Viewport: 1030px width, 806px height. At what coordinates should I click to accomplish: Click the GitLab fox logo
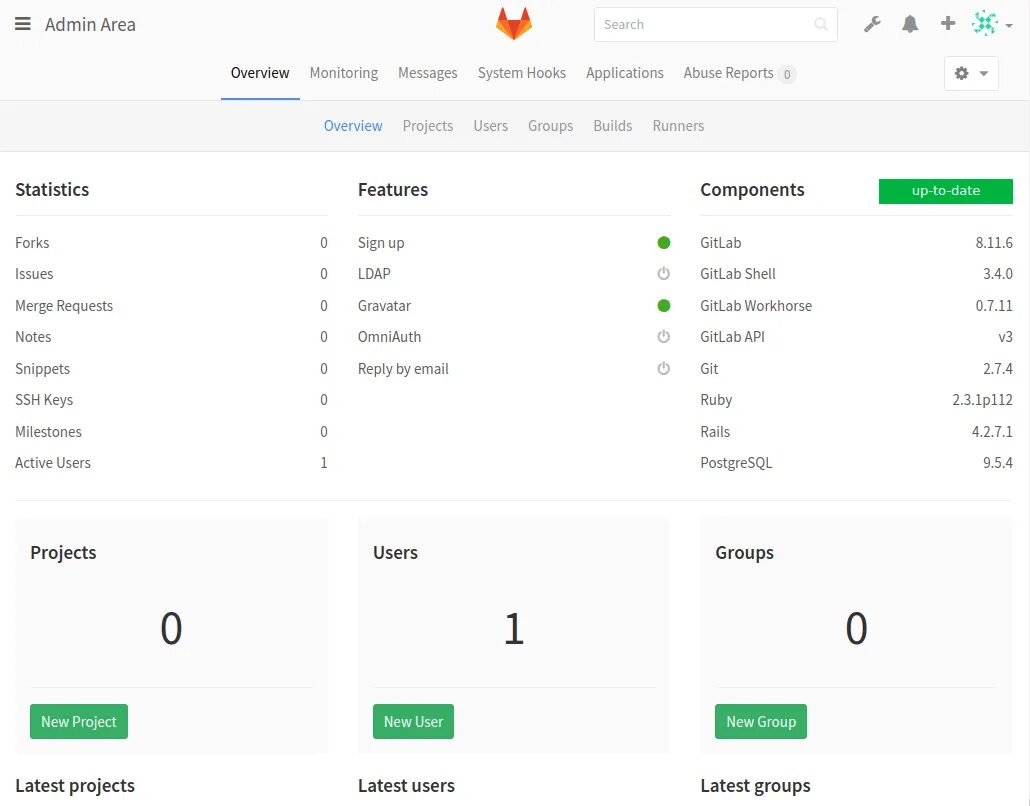pyautogui.click(x=514, y=24)
